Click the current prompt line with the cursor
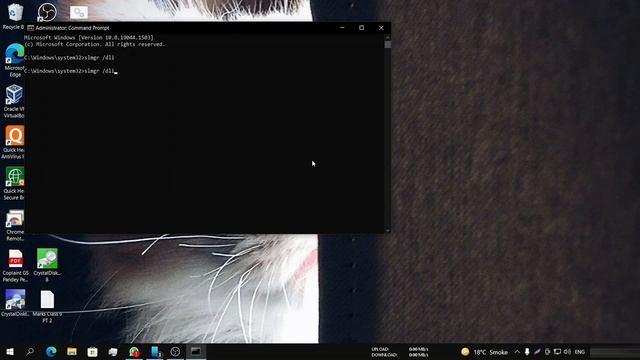Screen dimensions: 640x360 pos(71,71)
